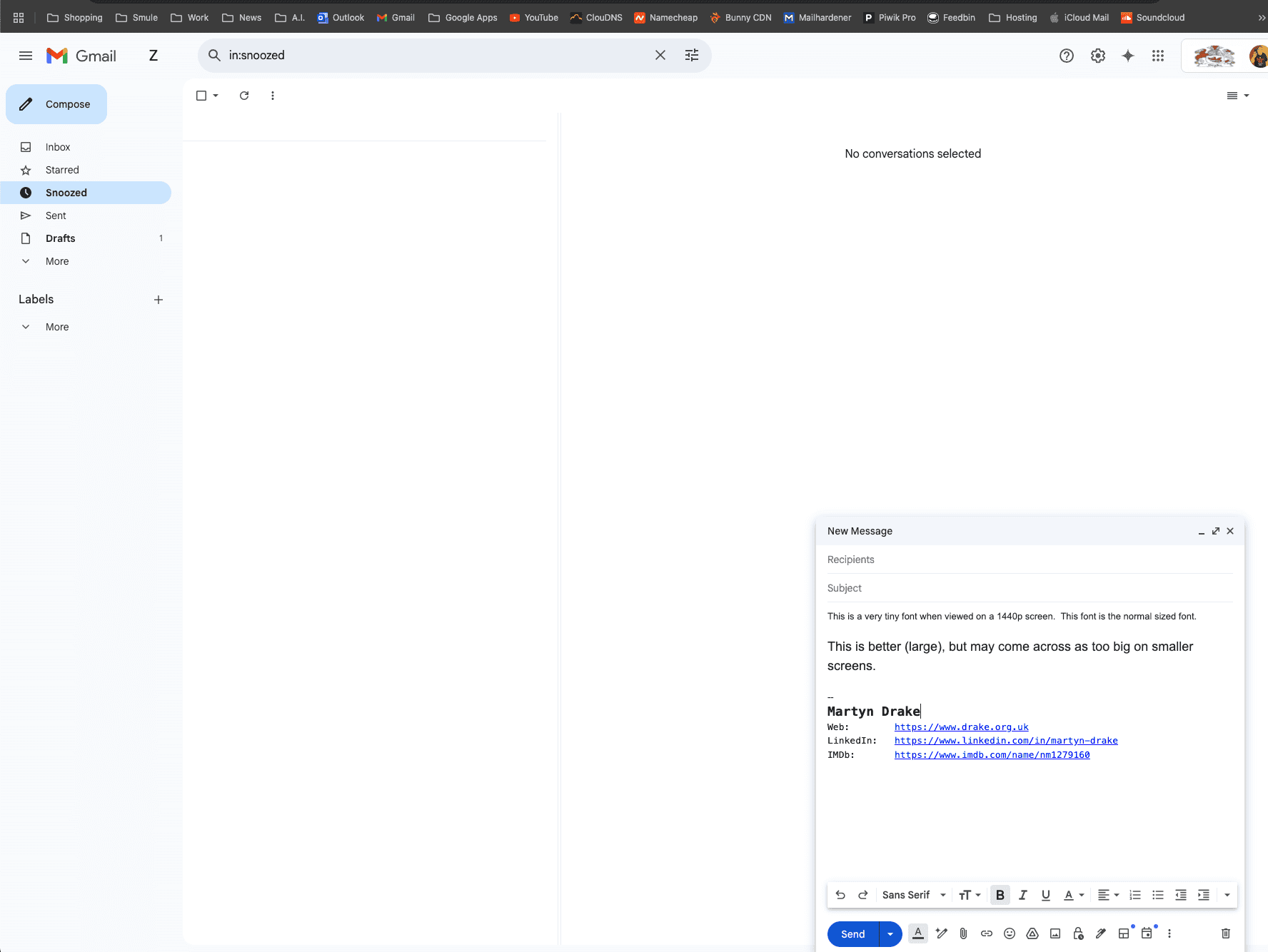The height and width of the screenshot is (952, 1268).
Task: Open the Support help icon
Action: pyautogui.click(x=1067, y=56)
